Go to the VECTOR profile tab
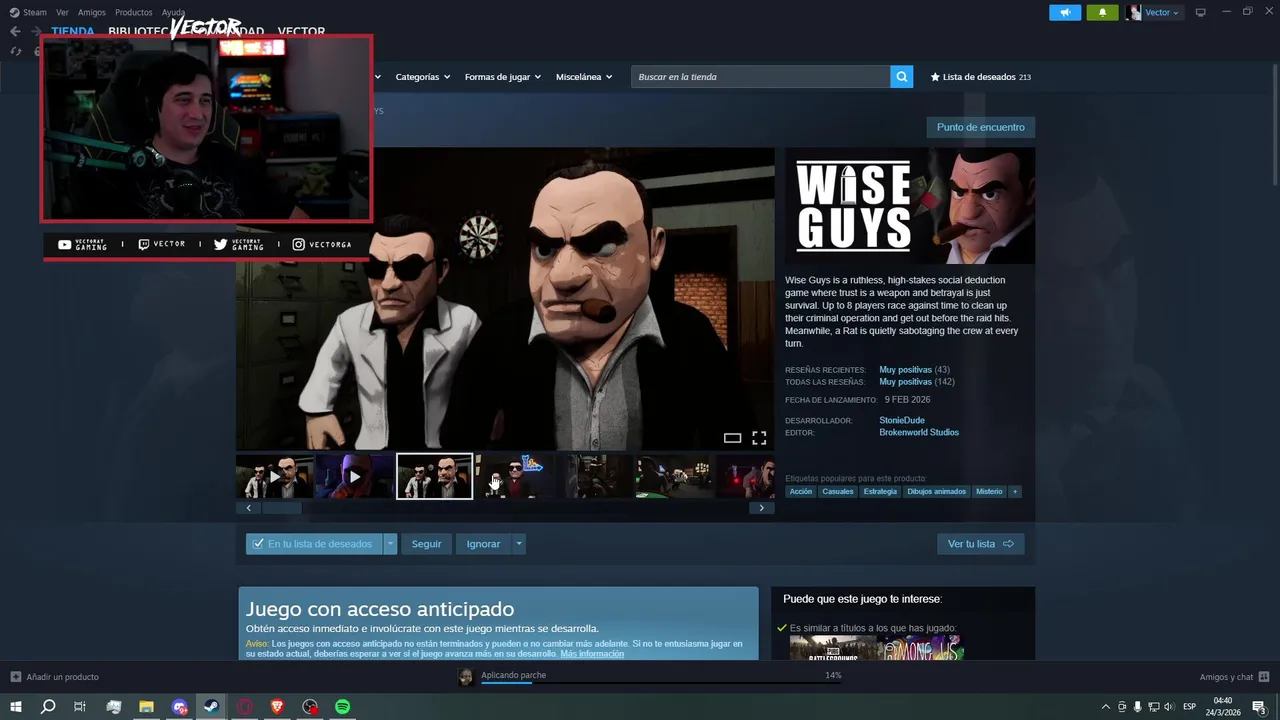The height and width of the screenshot is (720, 1280). [x=301, y=32]
